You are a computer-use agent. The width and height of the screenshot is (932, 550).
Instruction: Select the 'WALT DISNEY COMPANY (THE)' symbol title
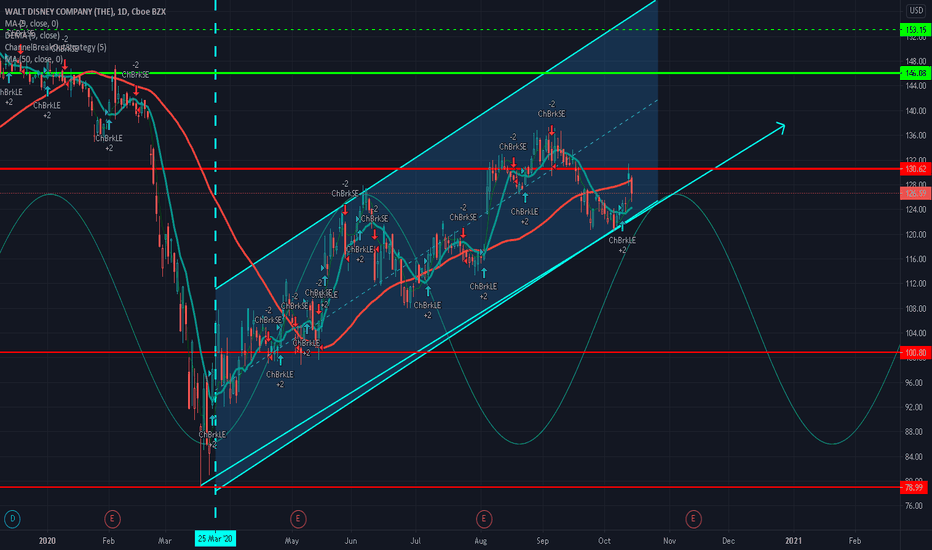(x=59, y=11)
